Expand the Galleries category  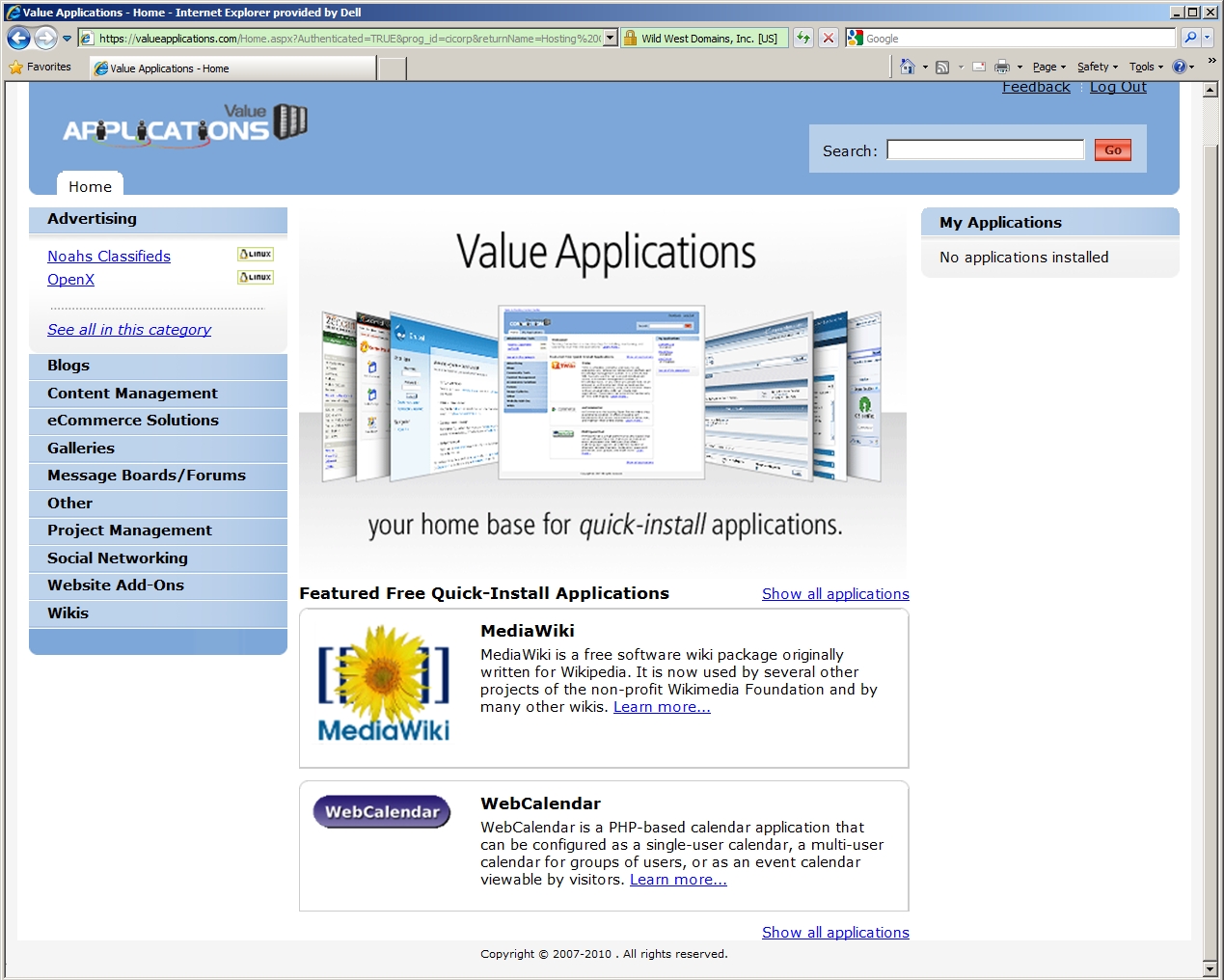point(158,449)
